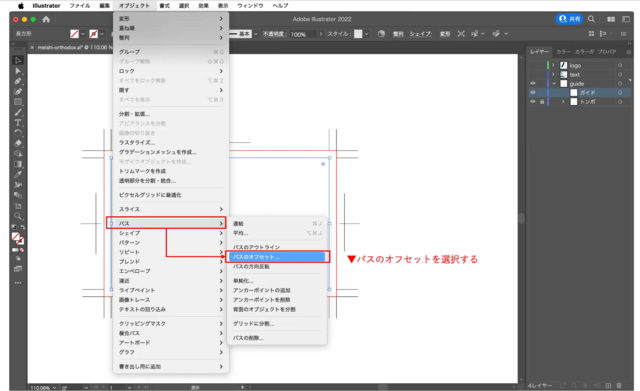Click the fill swatch in the control bar
This screenshot has height=391, width=640.
(74, 34)
